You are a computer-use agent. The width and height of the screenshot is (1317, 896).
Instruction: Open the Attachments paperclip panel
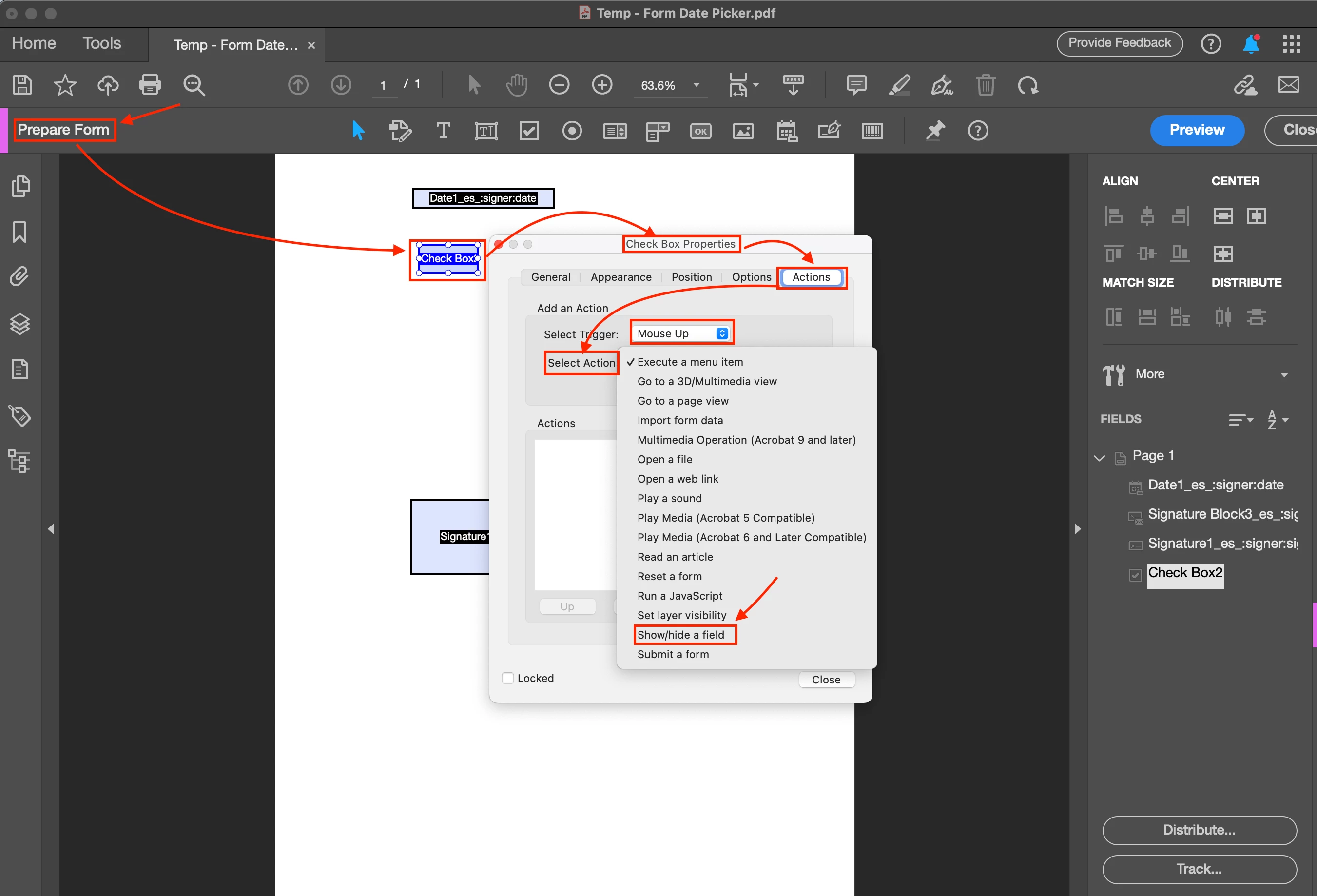20,277
